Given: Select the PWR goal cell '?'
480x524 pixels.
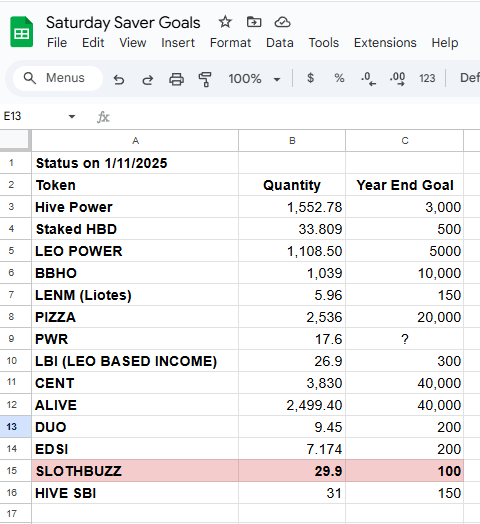Looking at the screenshot, I should tap(405, 339).
